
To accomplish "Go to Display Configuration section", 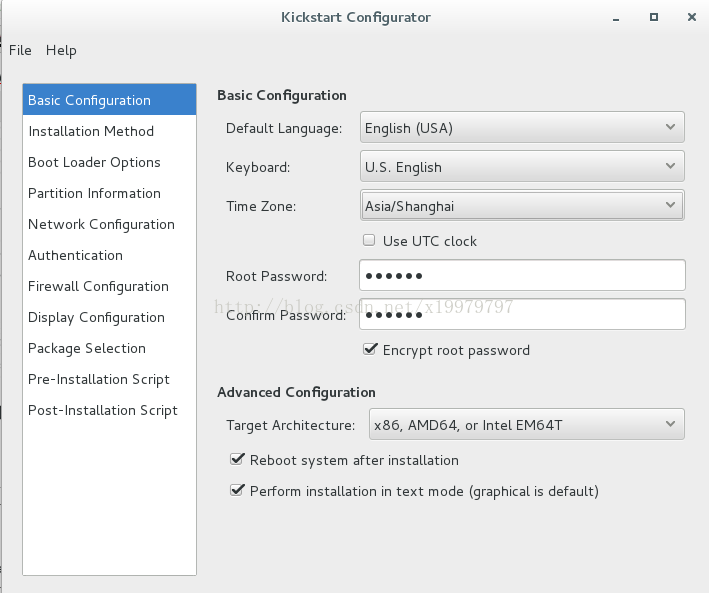I will 109,317.
